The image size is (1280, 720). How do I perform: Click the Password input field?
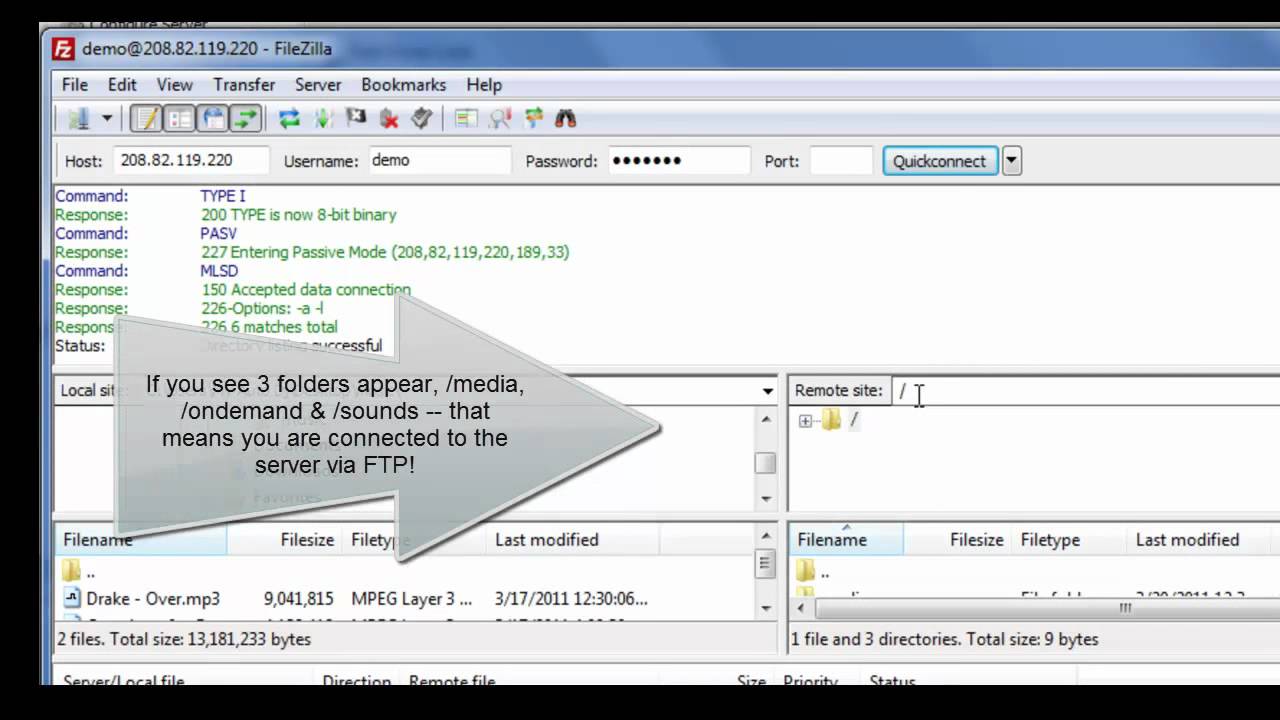click(x=679, y=160)
